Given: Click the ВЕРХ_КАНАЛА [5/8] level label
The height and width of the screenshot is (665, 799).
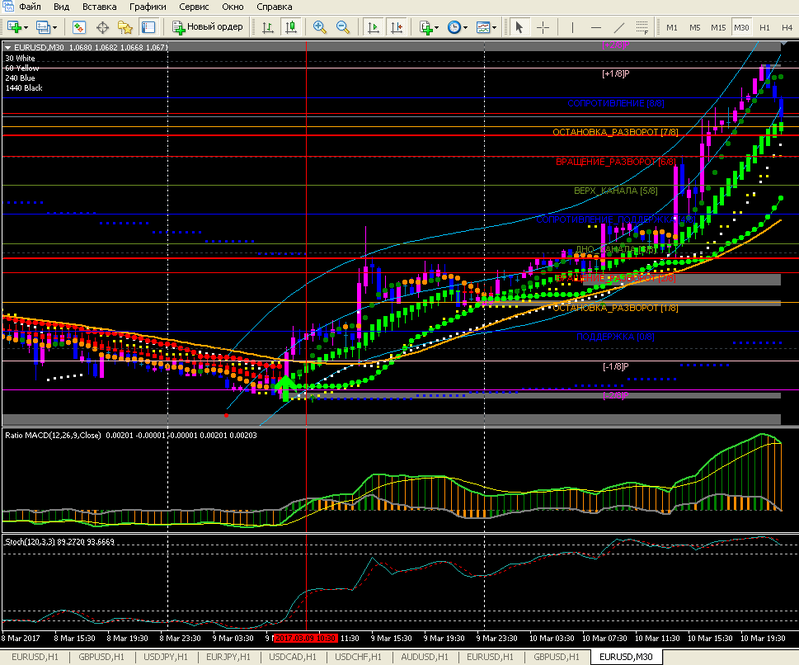Looking at the screenshot, I should (x=616, y=191).
